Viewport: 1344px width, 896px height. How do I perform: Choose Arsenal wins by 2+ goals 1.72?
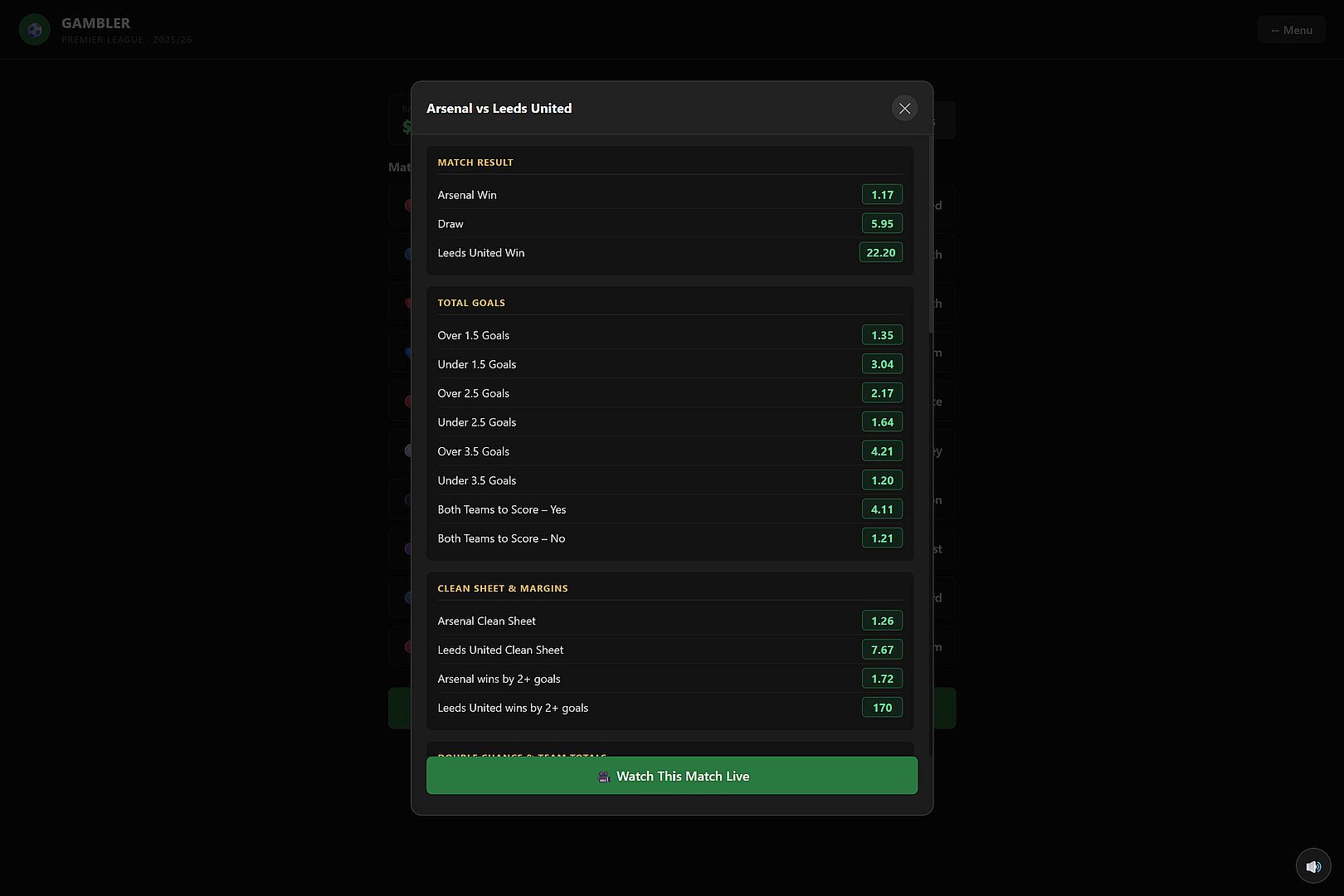tap(882, 679)
